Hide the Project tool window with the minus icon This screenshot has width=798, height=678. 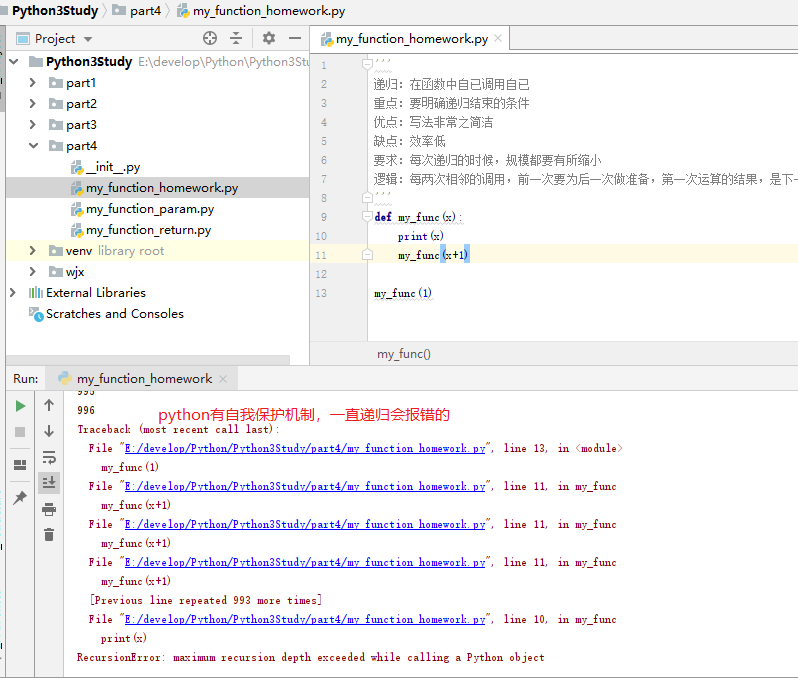point(294,38)
